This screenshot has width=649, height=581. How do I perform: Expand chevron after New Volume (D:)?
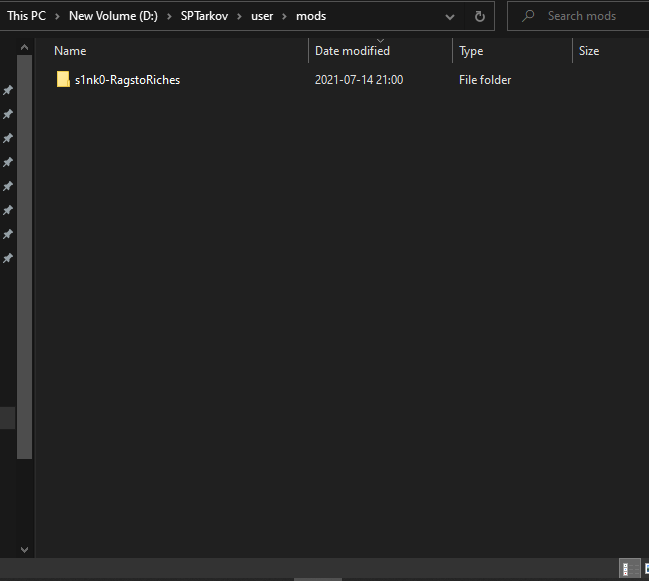[x=169, y=17]
